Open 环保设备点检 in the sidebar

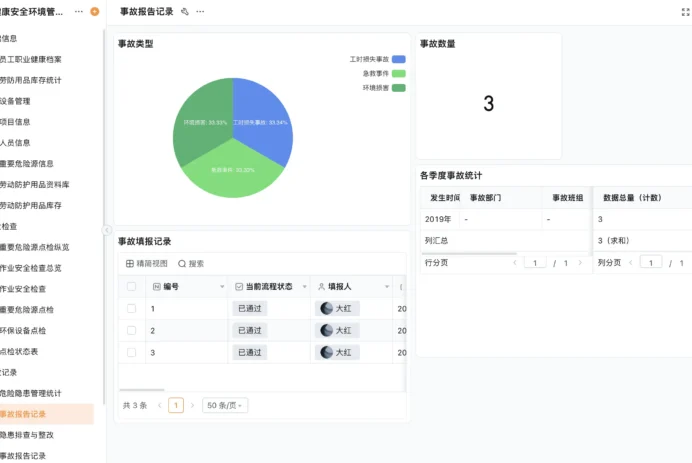(x=23, y=331)
